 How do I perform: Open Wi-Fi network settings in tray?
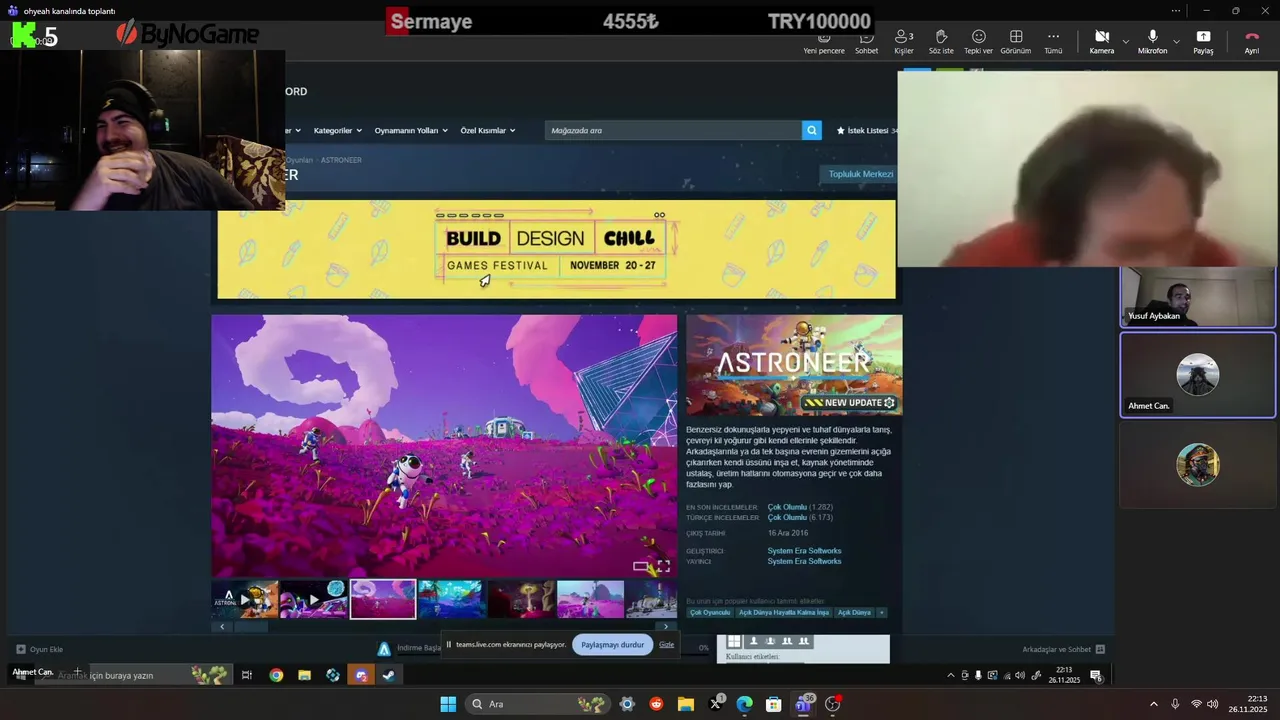coord(1196,704)
